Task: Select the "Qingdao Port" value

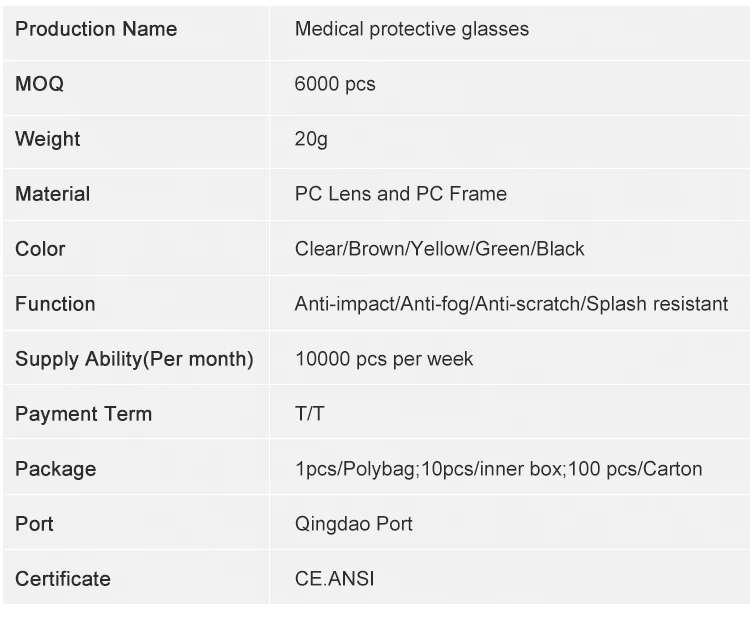Action: click(353, 524)
